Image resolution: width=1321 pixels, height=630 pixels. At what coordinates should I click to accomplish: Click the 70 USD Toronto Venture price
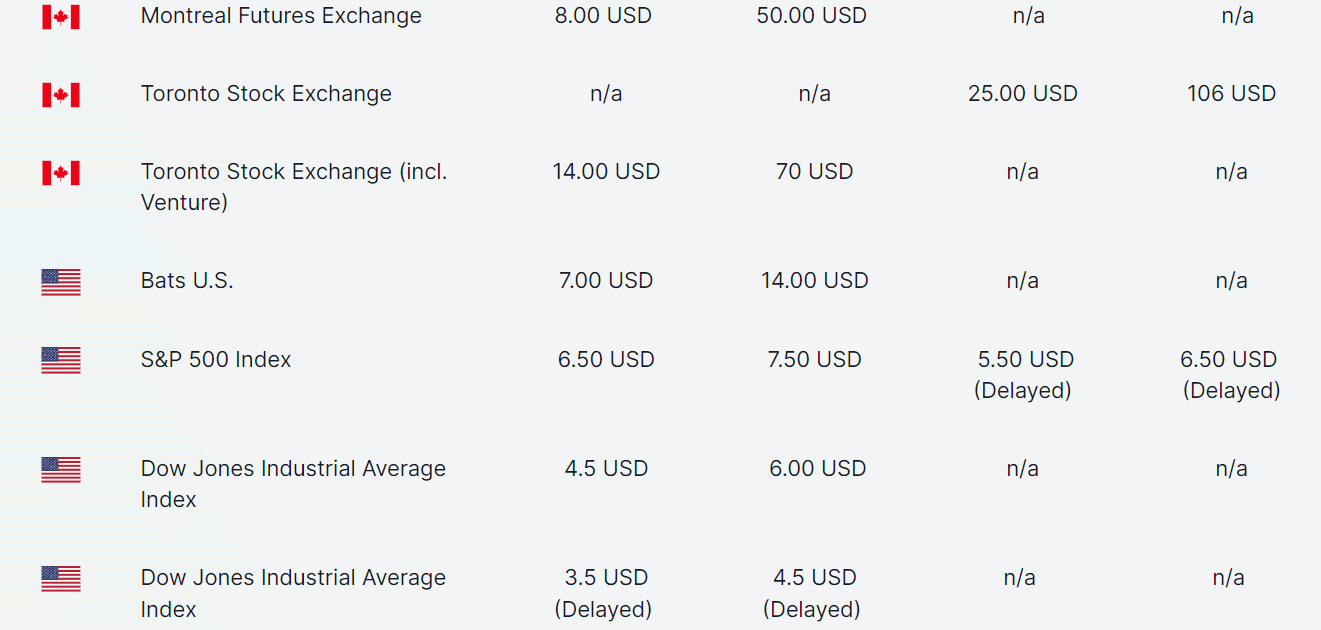click(814, 172)
